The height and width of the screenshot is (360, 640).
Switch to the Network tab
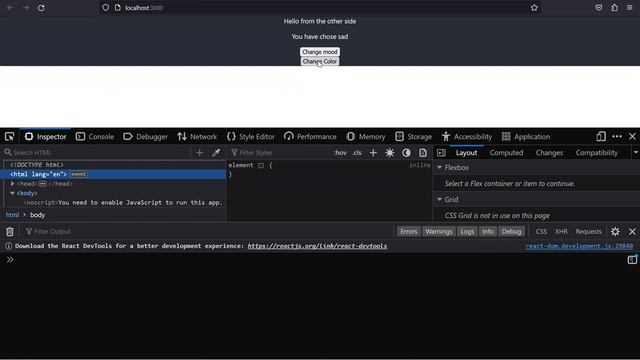197,137
